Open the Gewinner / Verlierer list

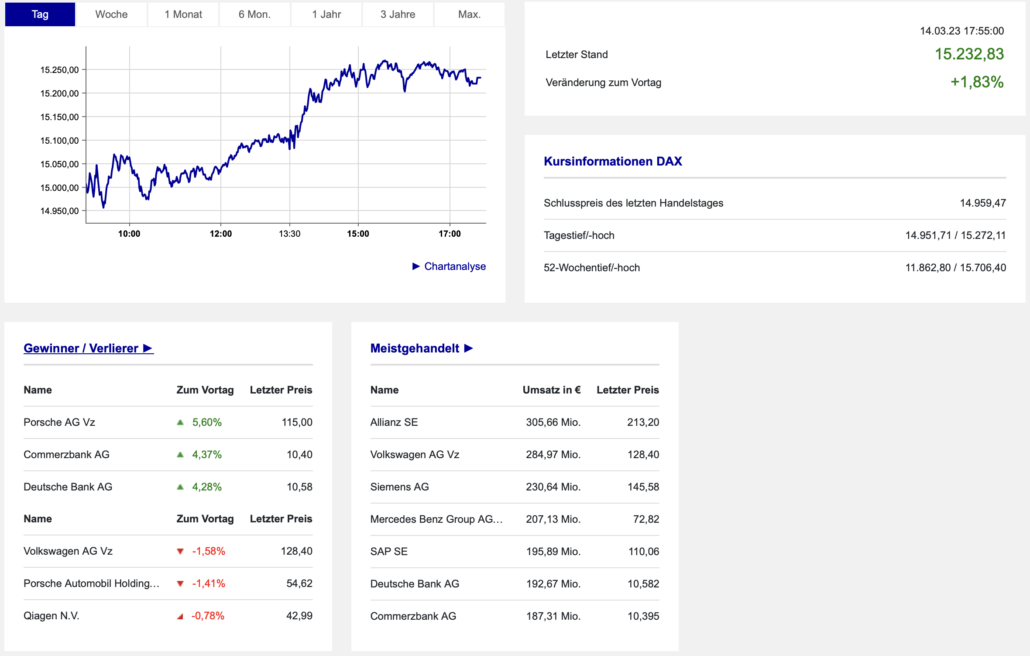(88, 348)
